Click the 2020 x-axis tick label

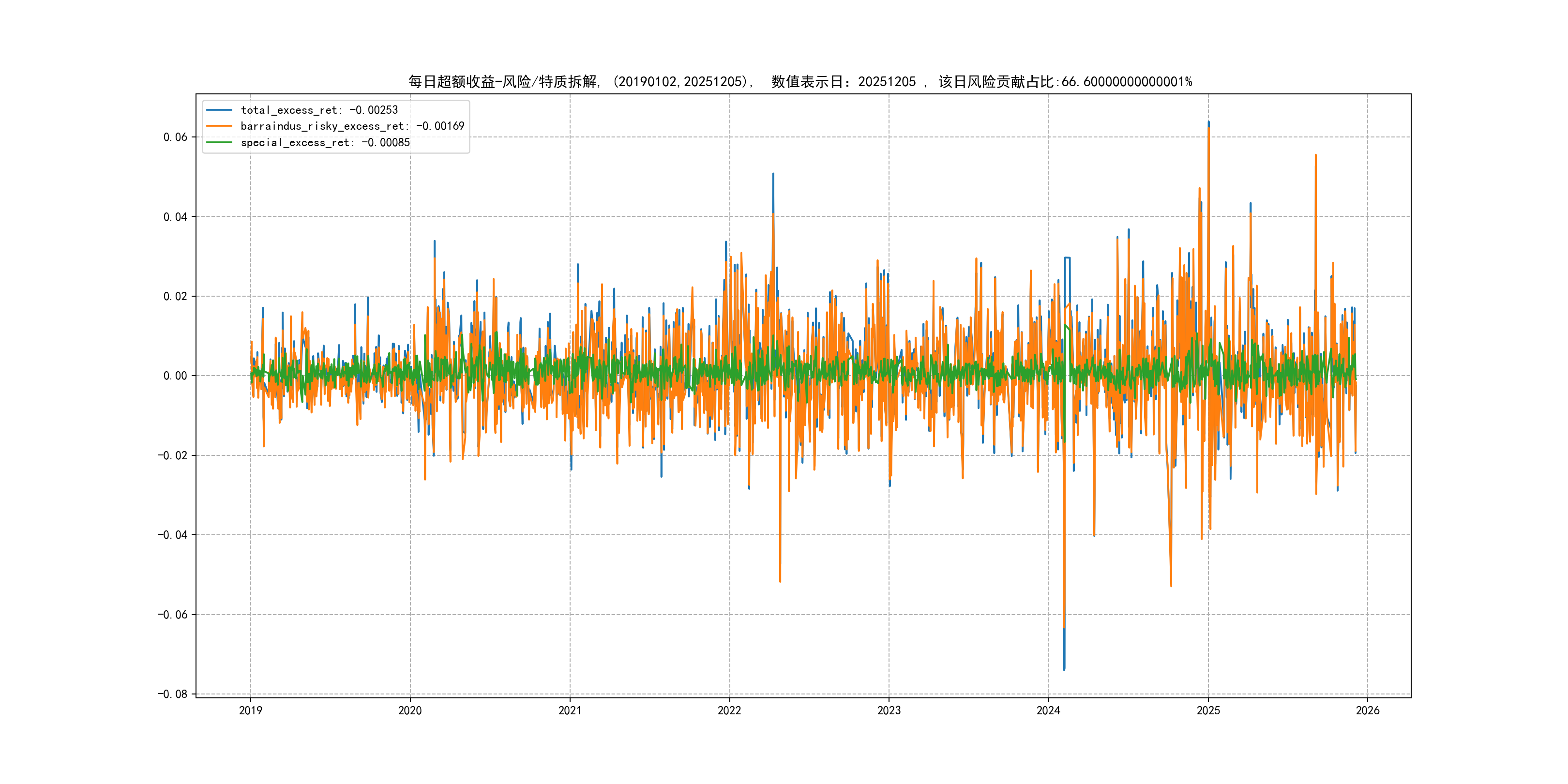409,710
